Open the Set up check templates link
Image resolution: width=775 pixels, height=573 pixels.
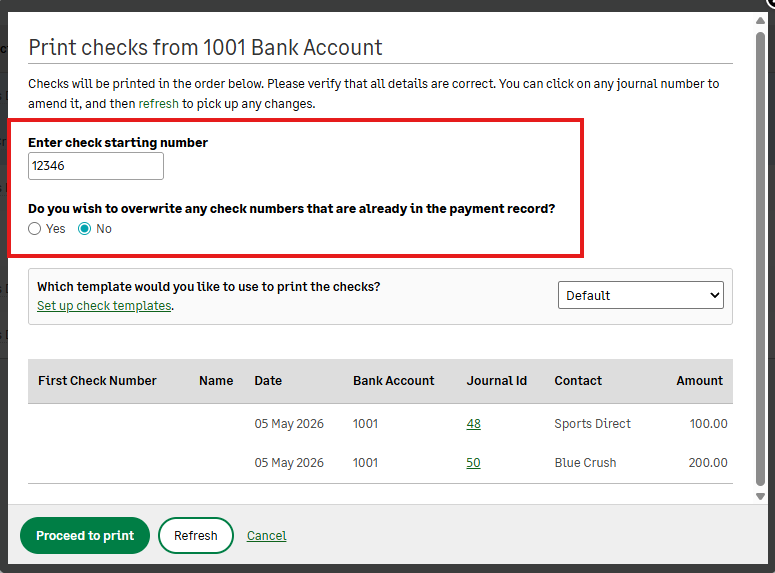(x=104, y=306)
